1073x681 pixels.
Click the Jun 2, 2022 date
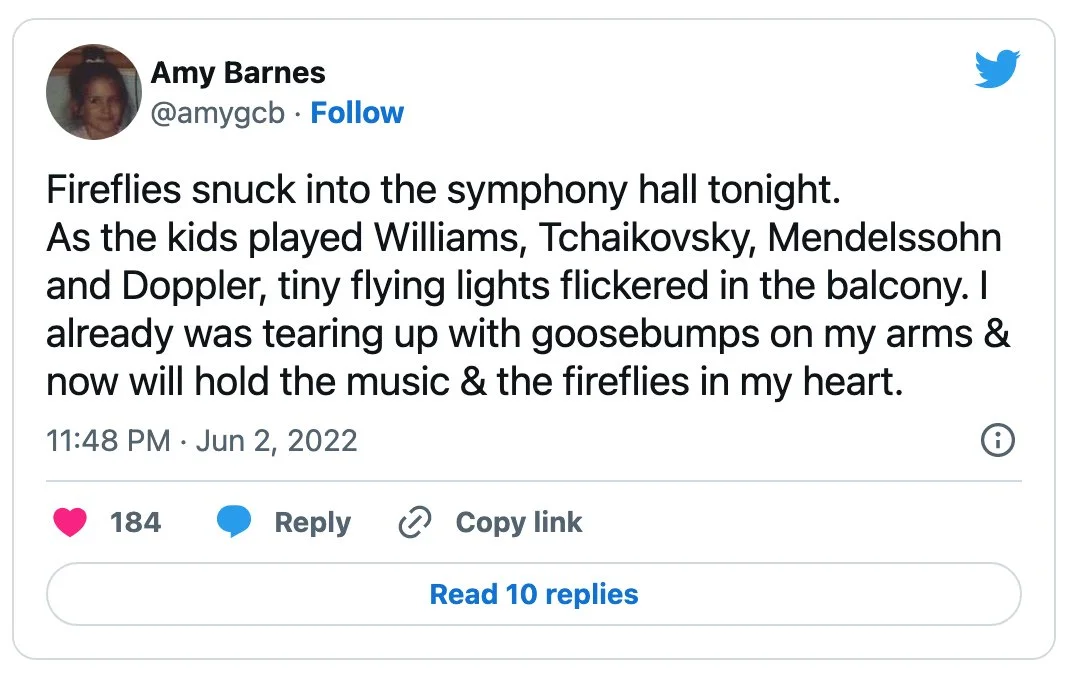[275, 441]
